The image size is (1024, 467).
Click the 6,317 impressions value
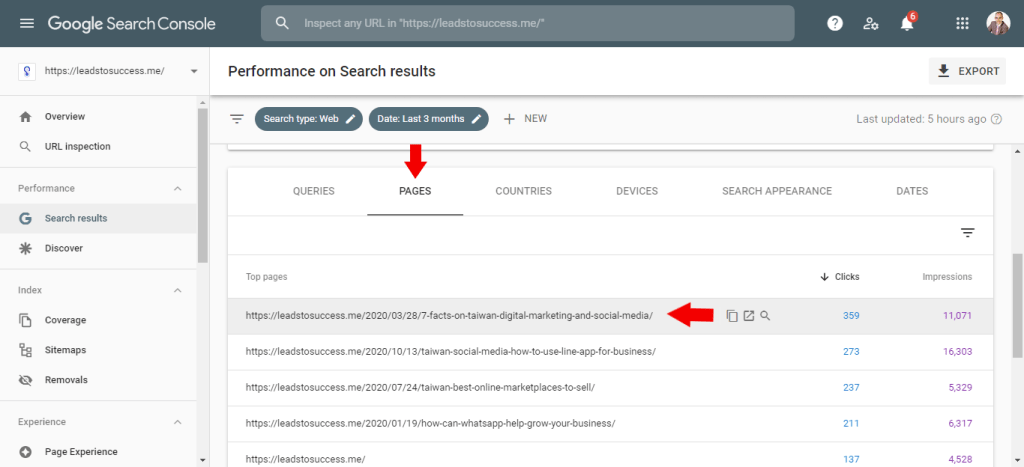click(960, 423)
